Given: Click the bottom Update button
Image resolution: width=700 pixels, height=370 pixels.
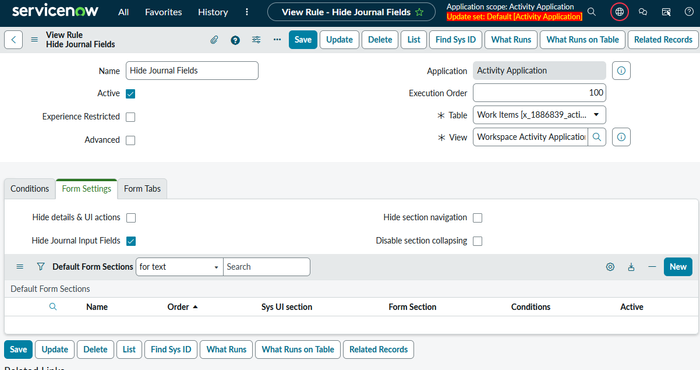Looking at the screenshot, I should pos(55,349).
